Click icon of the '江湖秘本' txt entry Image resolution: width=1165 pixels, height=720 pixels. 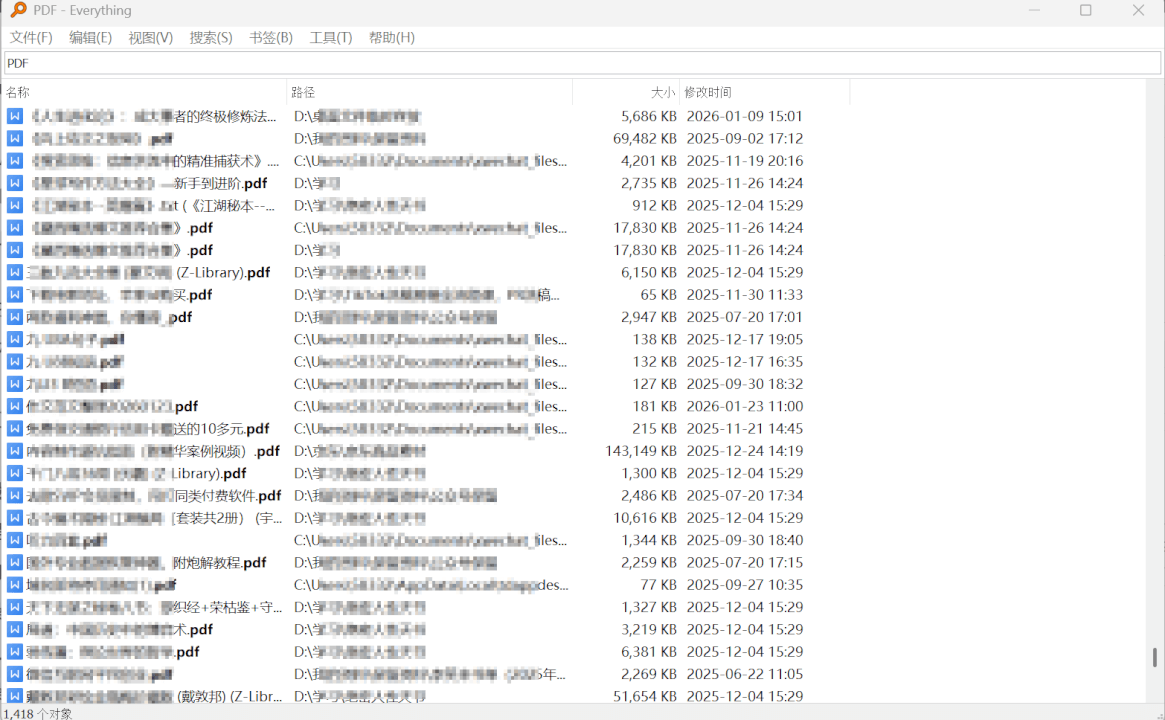(15, 206)
